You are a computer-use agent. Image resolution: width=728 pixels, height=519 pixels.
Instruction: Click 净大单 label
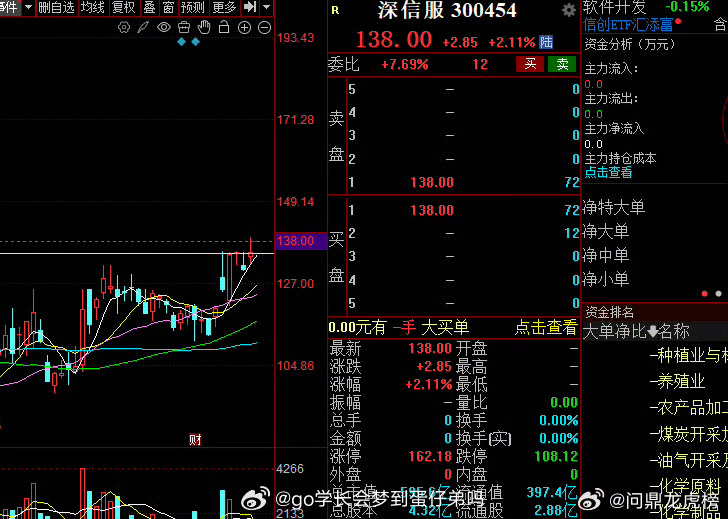pyautogui.click(x=606, y=231)
